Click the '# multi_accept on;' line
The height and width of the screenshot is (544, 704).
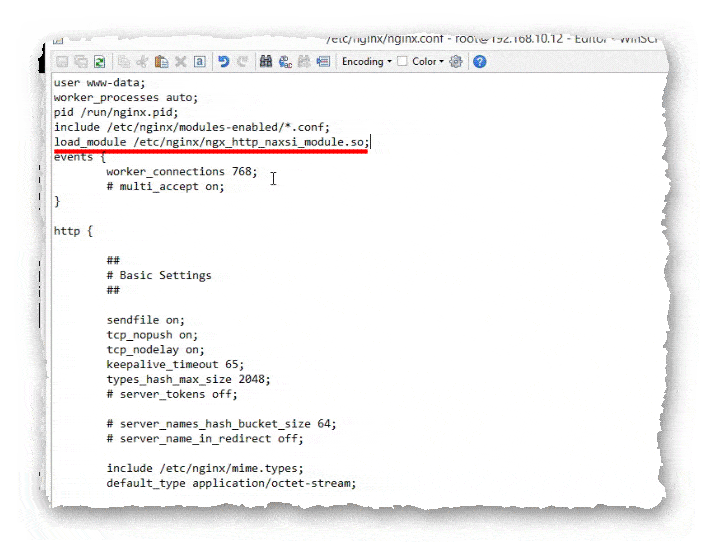(x=165, y=187)
